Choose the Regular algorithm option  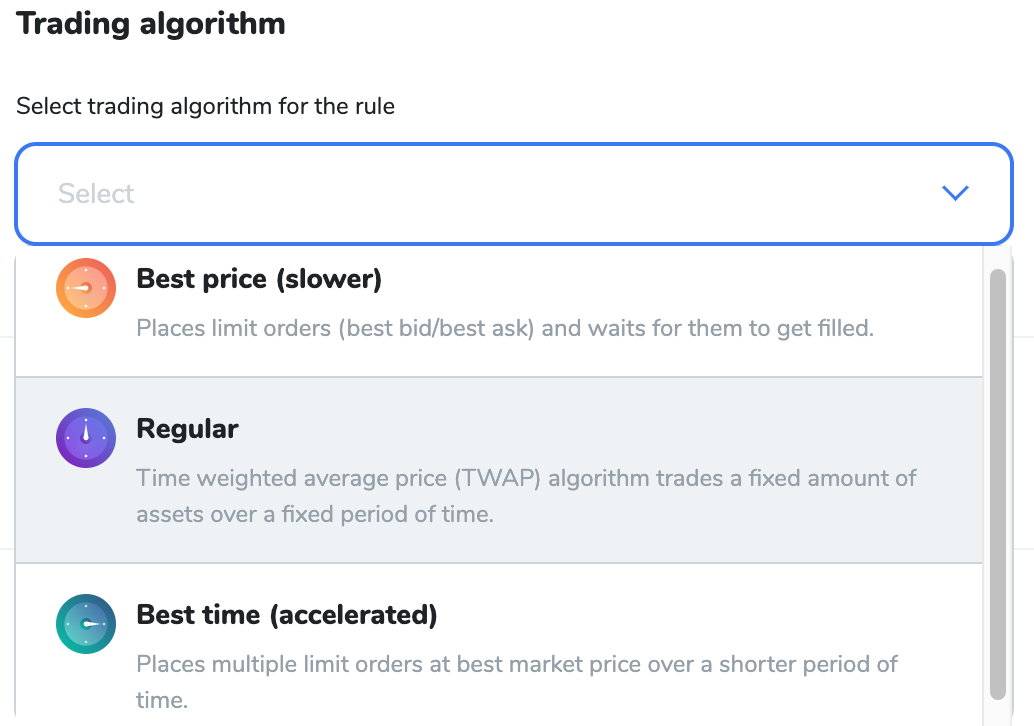499,470
